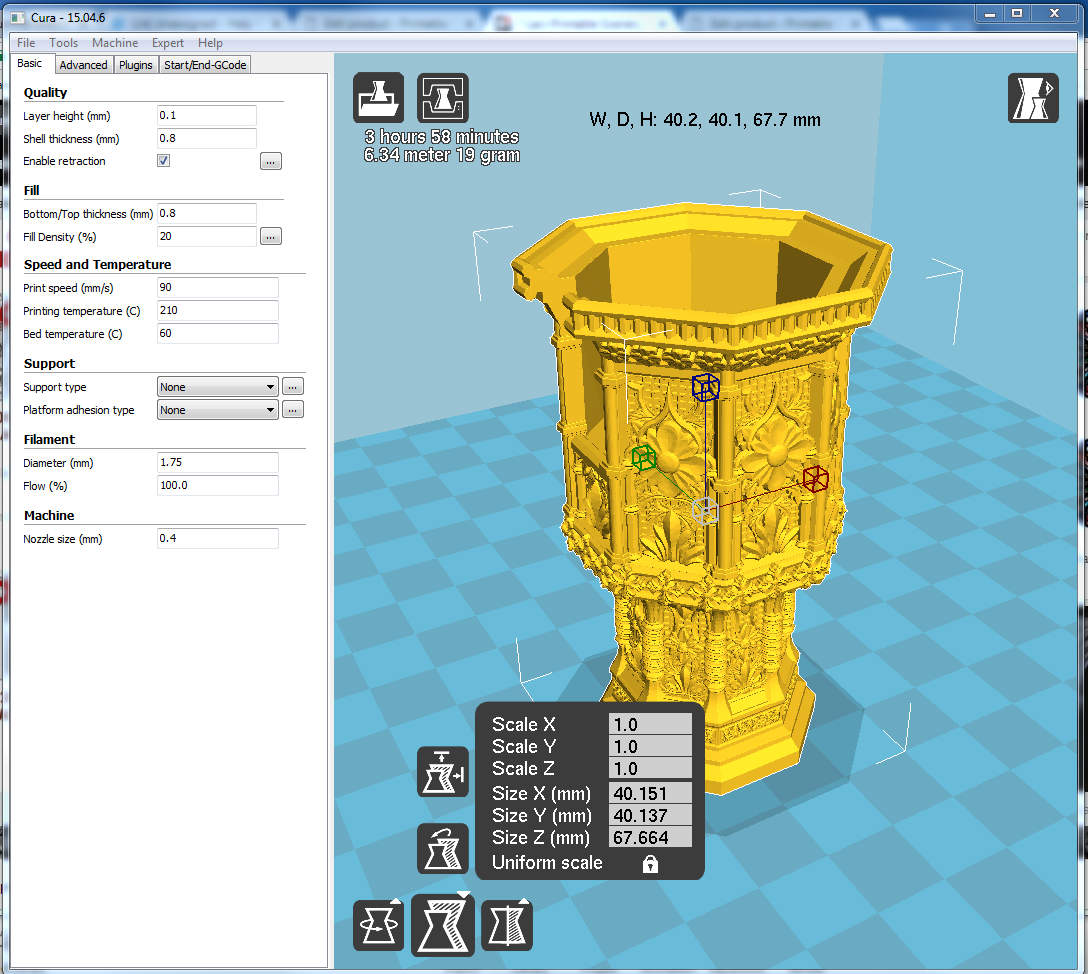The width and height of the screenshot is (1088, 974).
Task: Open the Start/End-GCode tab
Action: tap(206, 65)
